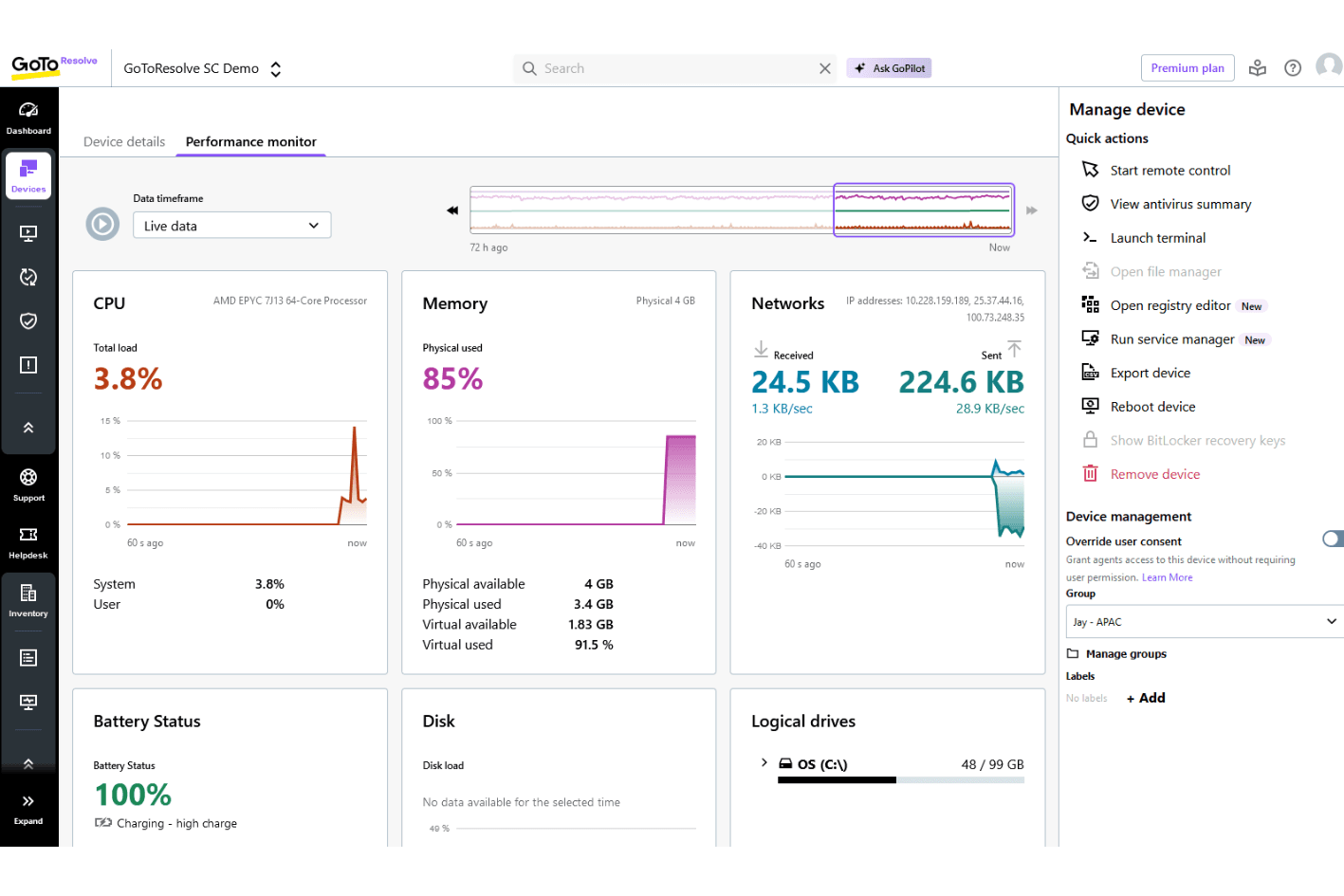Click the View antivirus summary action
The image size is (1344, 896).
1181,204
